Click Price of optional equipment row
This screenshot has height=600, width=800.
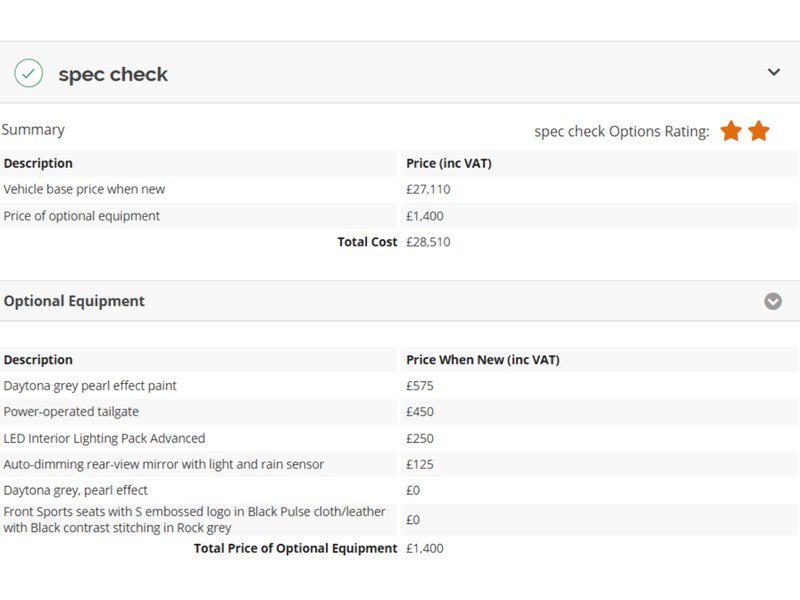point(81,216)
